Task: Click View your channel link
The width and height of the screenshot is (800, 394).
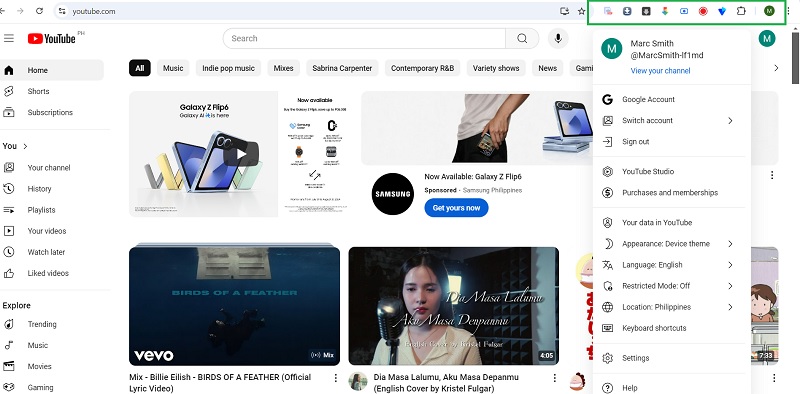Action: pyautogui.click(x=660, y=71)
